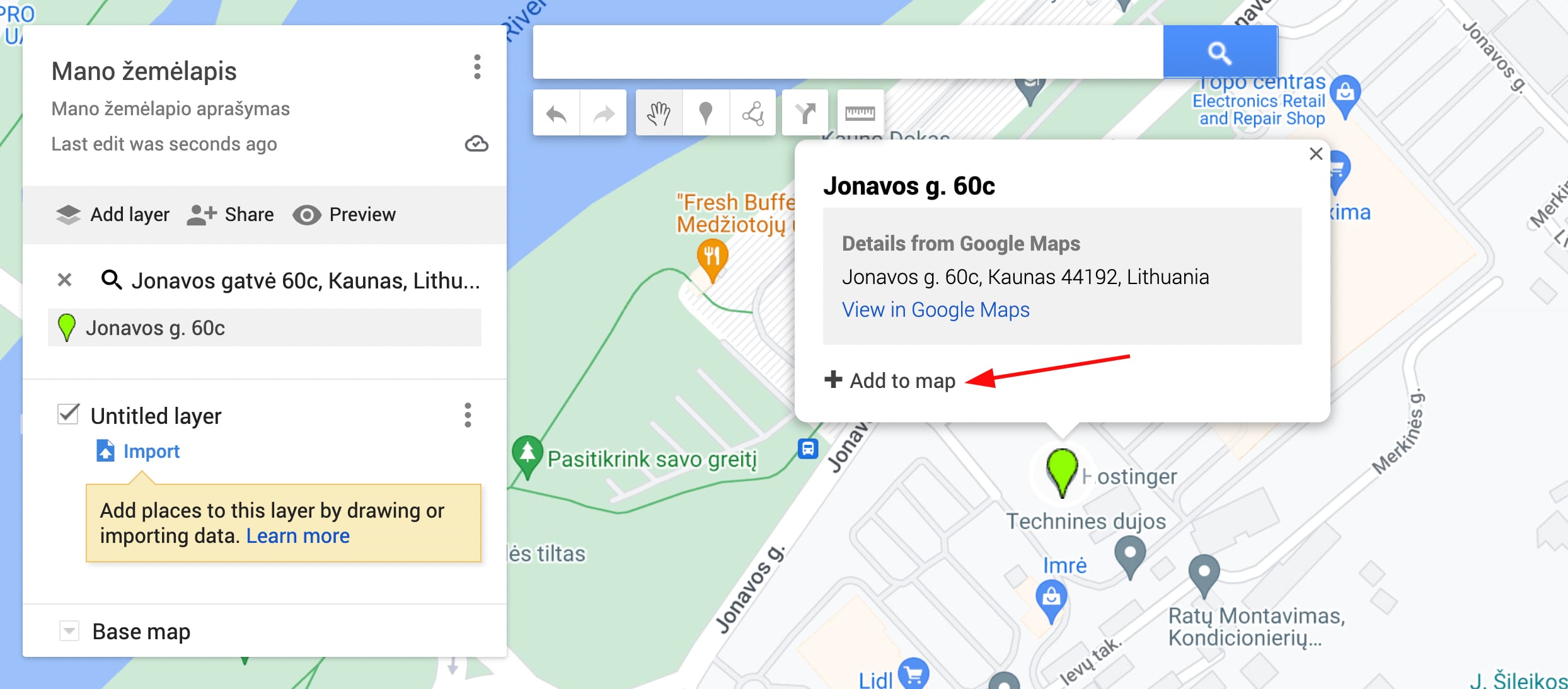Open the Mano žemėlapis options menu
1568x689 pixels.
click(477, 67)
